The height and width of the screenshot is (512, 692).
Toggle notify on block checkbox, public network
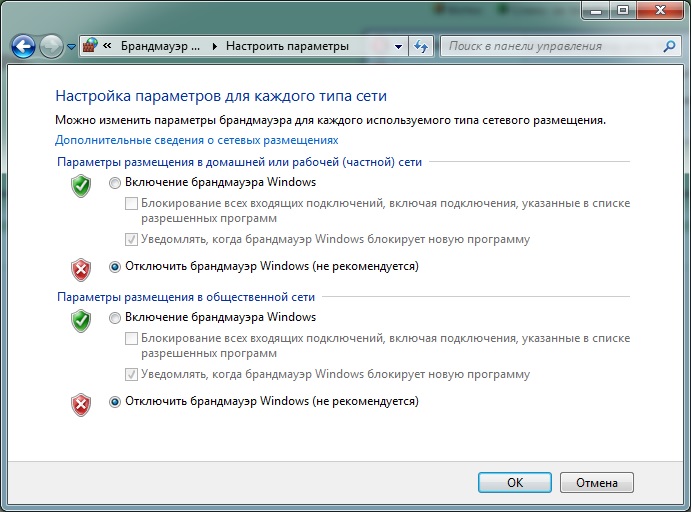131,375
